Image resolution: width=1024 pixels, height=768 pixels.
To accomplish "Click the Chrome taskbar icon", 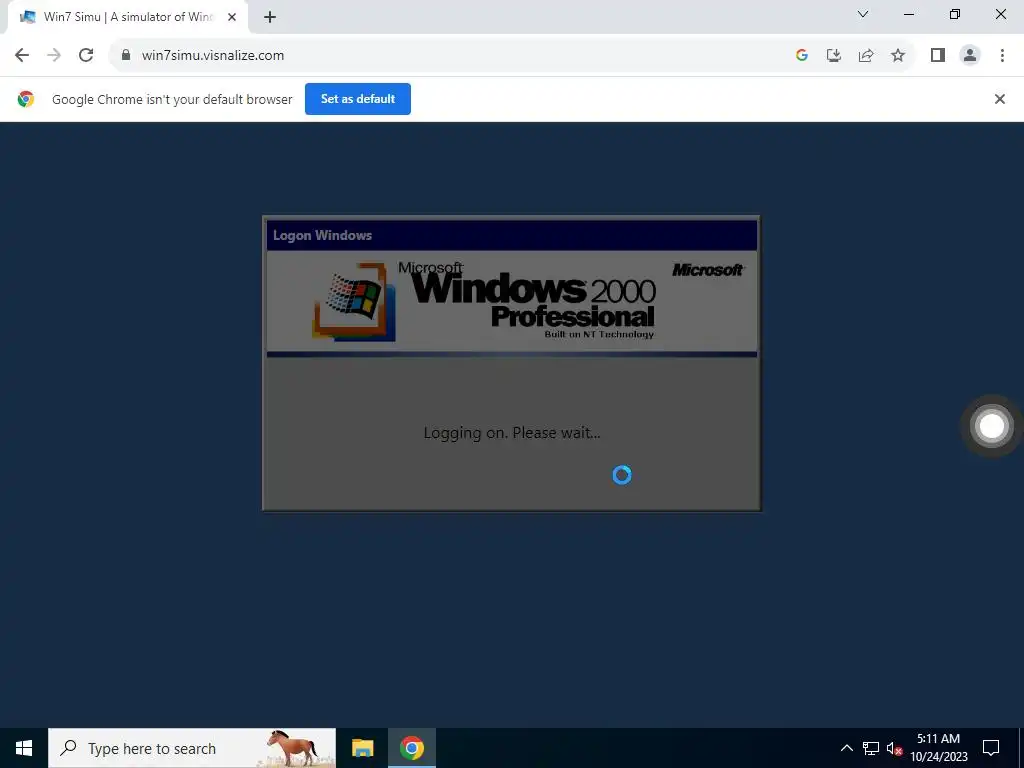I will [x=411, y=748].
